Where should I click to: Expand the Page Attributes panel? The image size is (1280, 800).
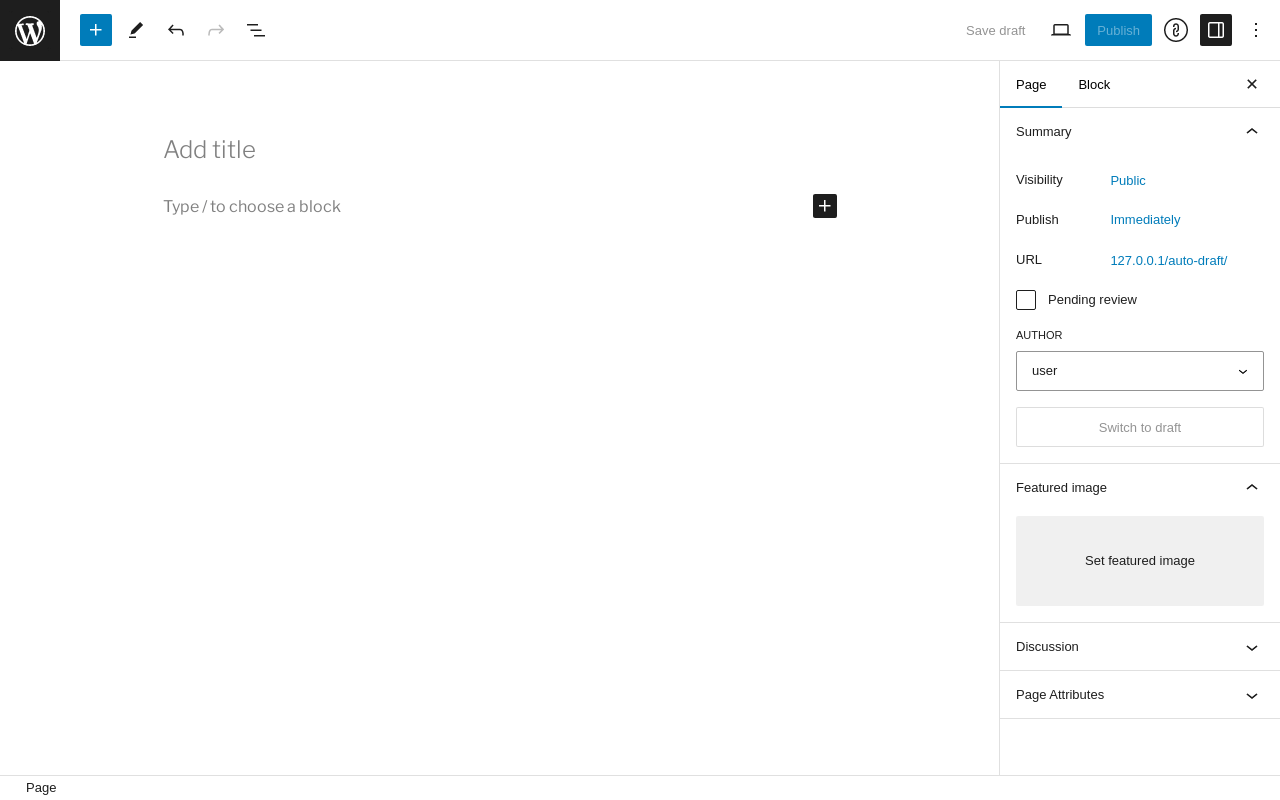pyautogui.click(x=1140, y=695)
